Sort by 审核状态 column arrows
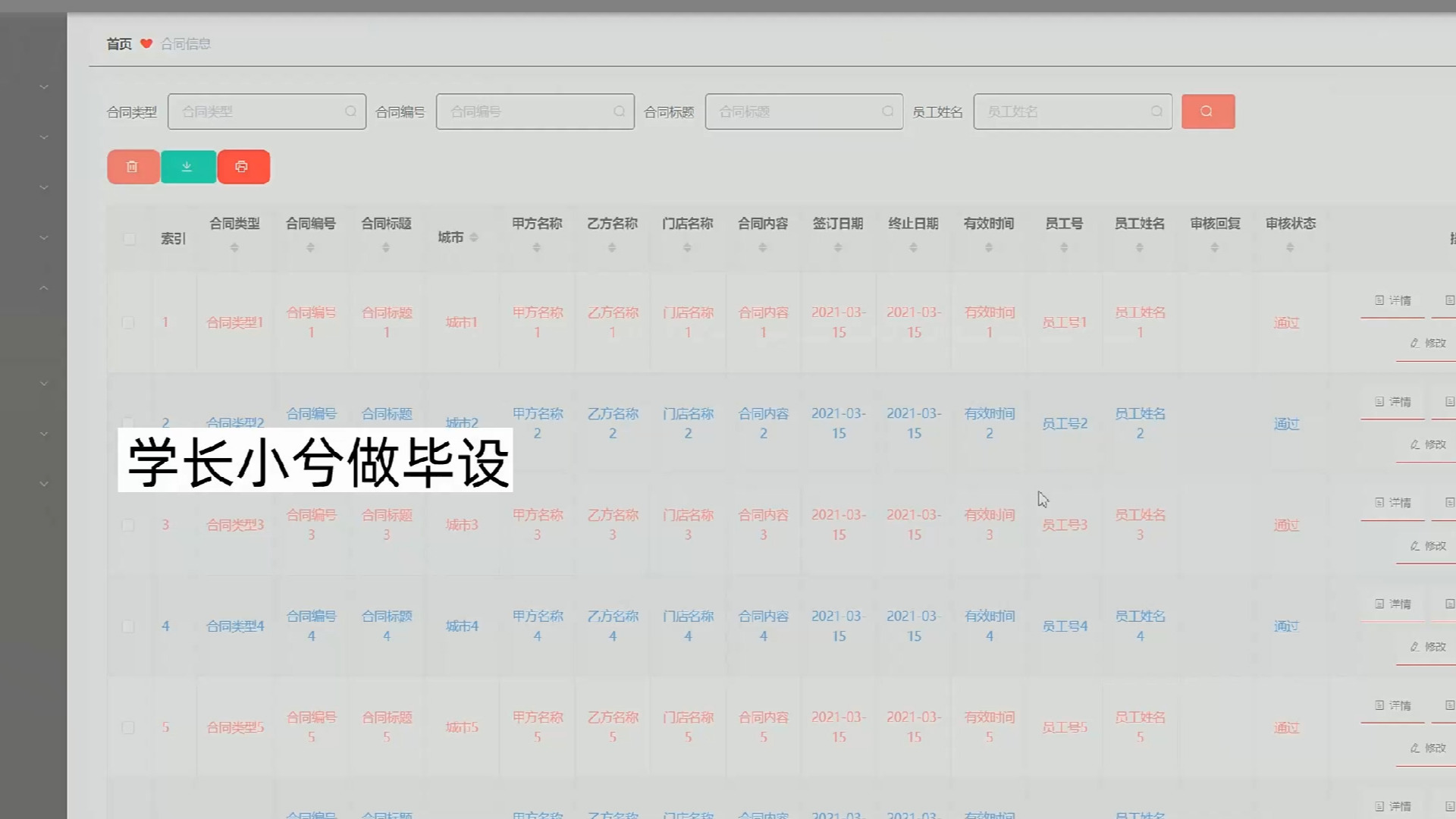The height and width of the screenshot is (819, 1456). [1290, 247]
